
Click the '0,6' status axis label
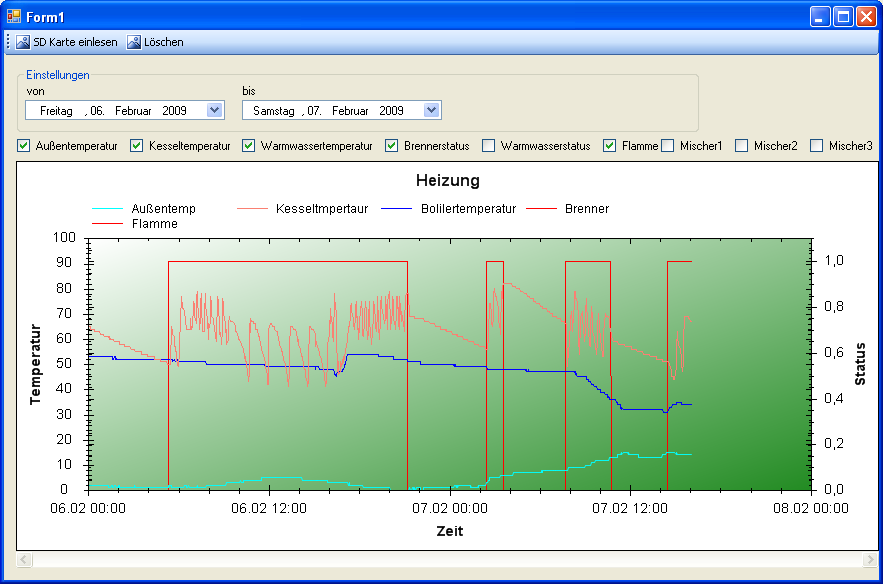pyautogui.click(x=834, y=353)
